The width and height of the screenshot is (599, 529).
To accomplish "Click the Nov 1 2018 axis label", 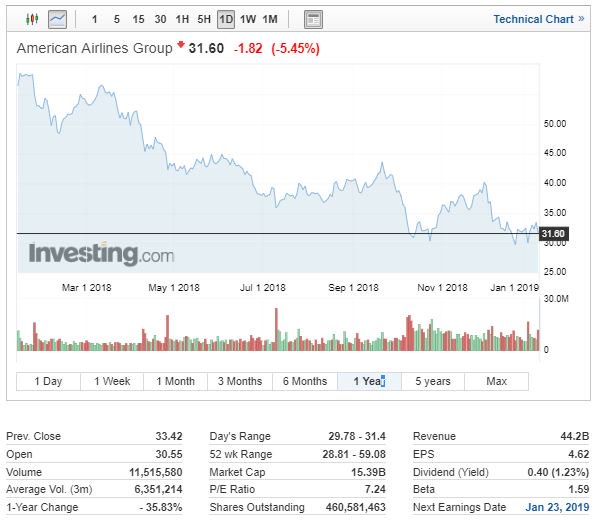I will pyautogui.click(x=442, y=288).
